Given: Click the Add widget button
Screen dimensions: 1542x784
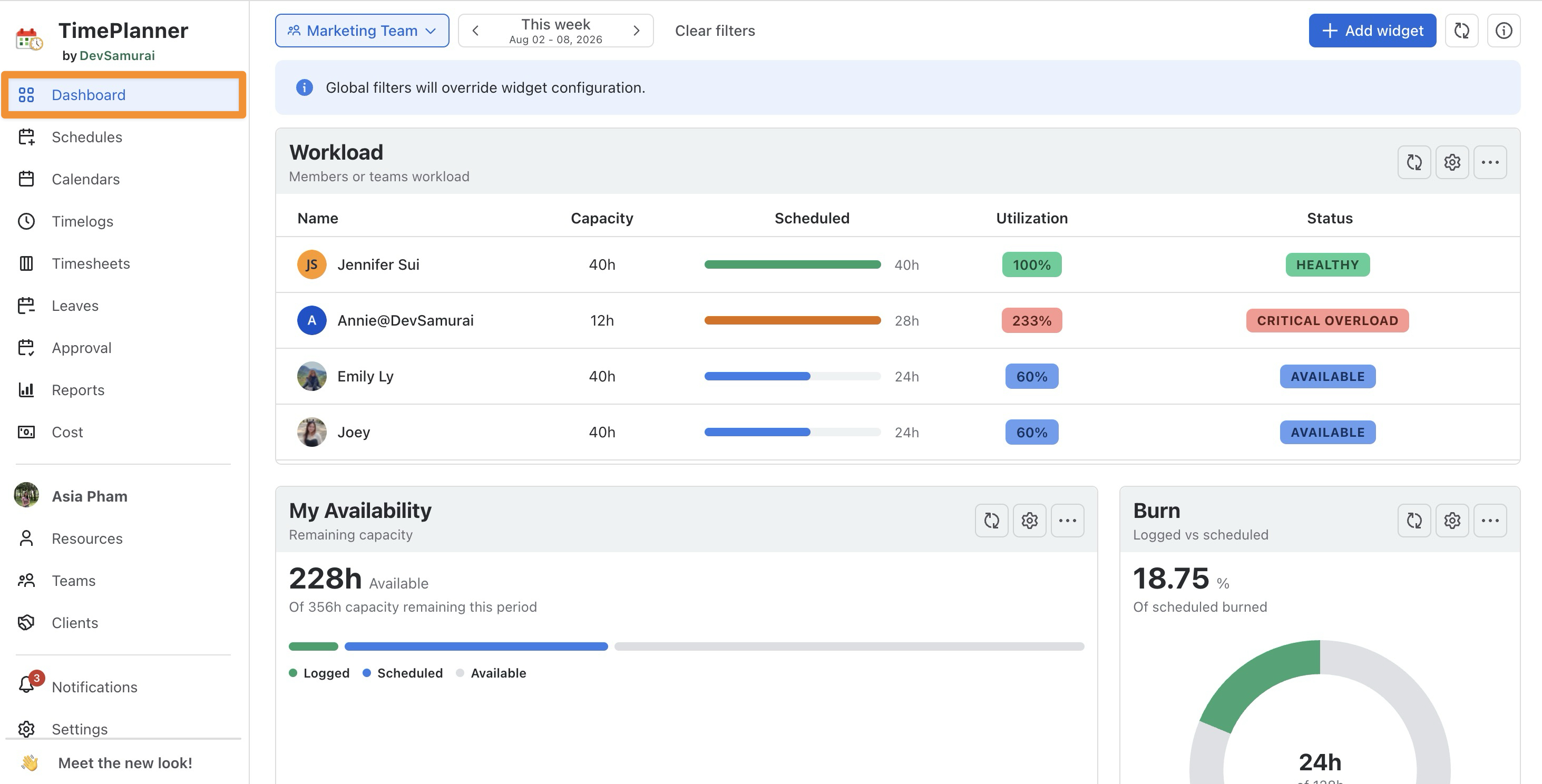Looking at the screenshot, I should [x=1372, y=31].
